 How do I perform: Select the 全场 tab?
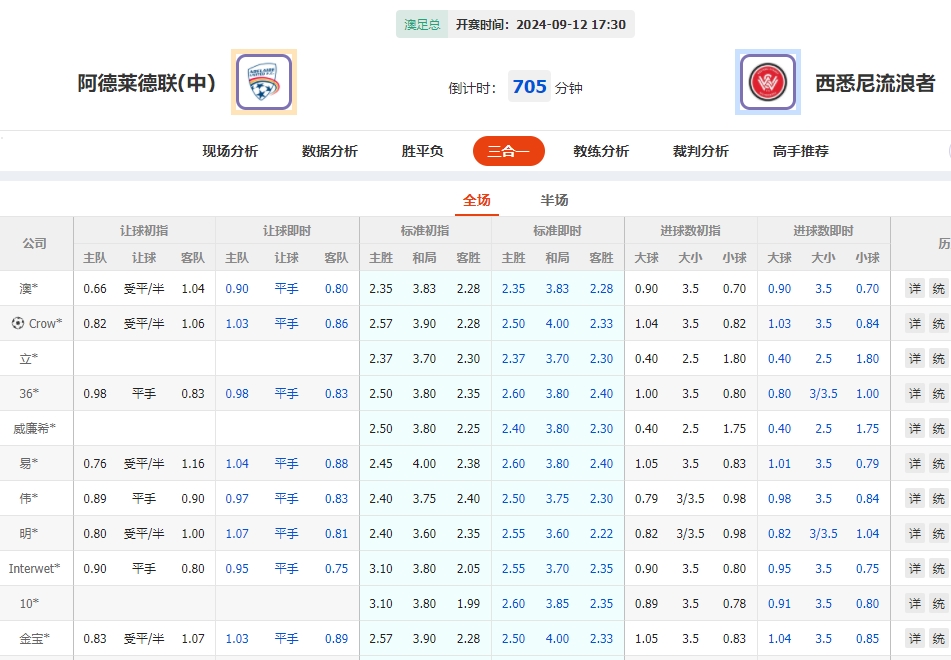(x=477, y=200)
